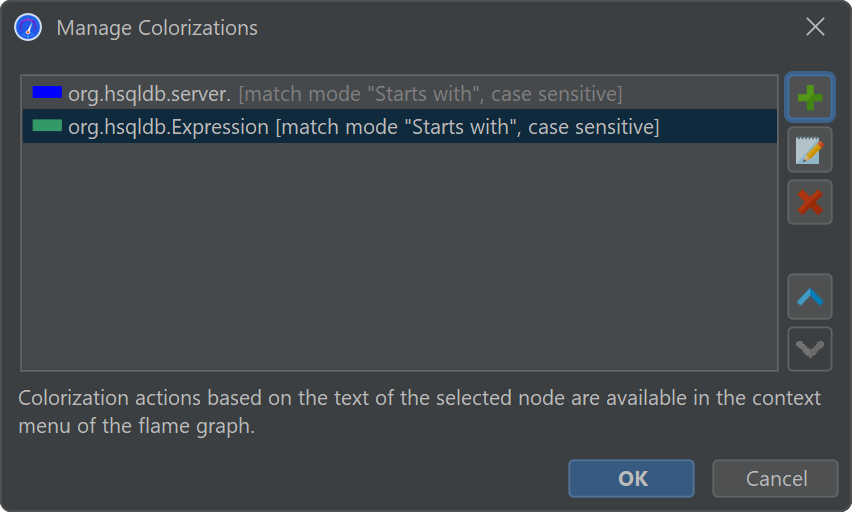
Task: Move the selected colorization up
Action: [x=810, y=297]
